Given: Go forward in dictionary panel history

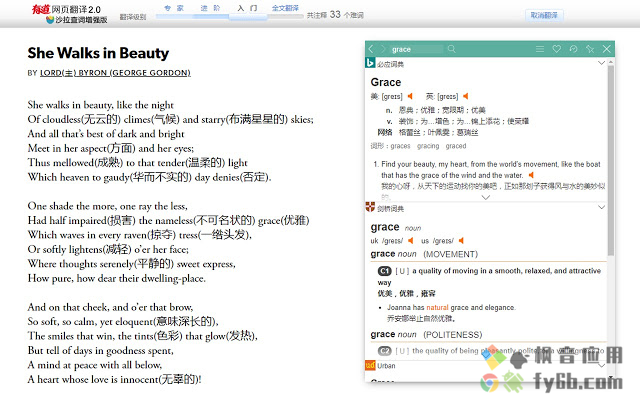Looking at the screenshot, I should tap(382, 49).
